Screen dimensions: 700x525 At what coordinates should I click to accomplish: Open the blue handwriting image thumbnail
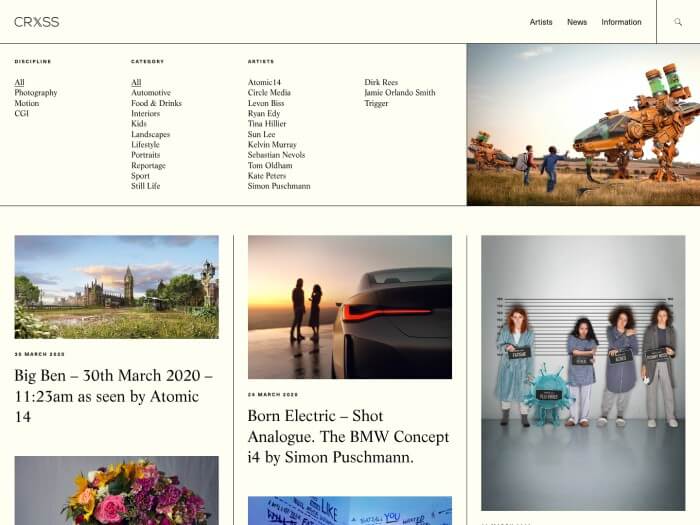tap(350, 511)
